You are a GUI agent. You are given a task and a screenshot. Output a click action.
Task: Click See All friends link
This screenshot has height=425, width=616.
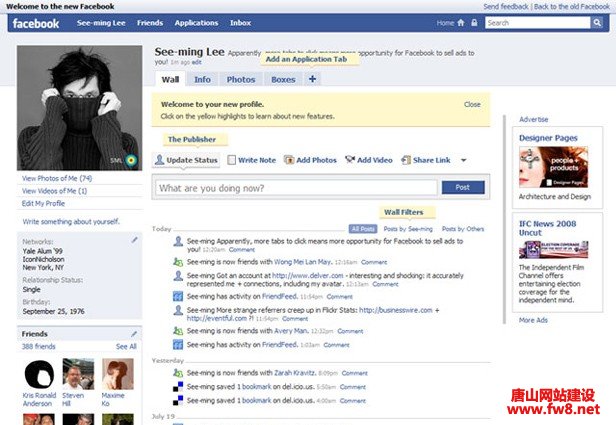126,346
